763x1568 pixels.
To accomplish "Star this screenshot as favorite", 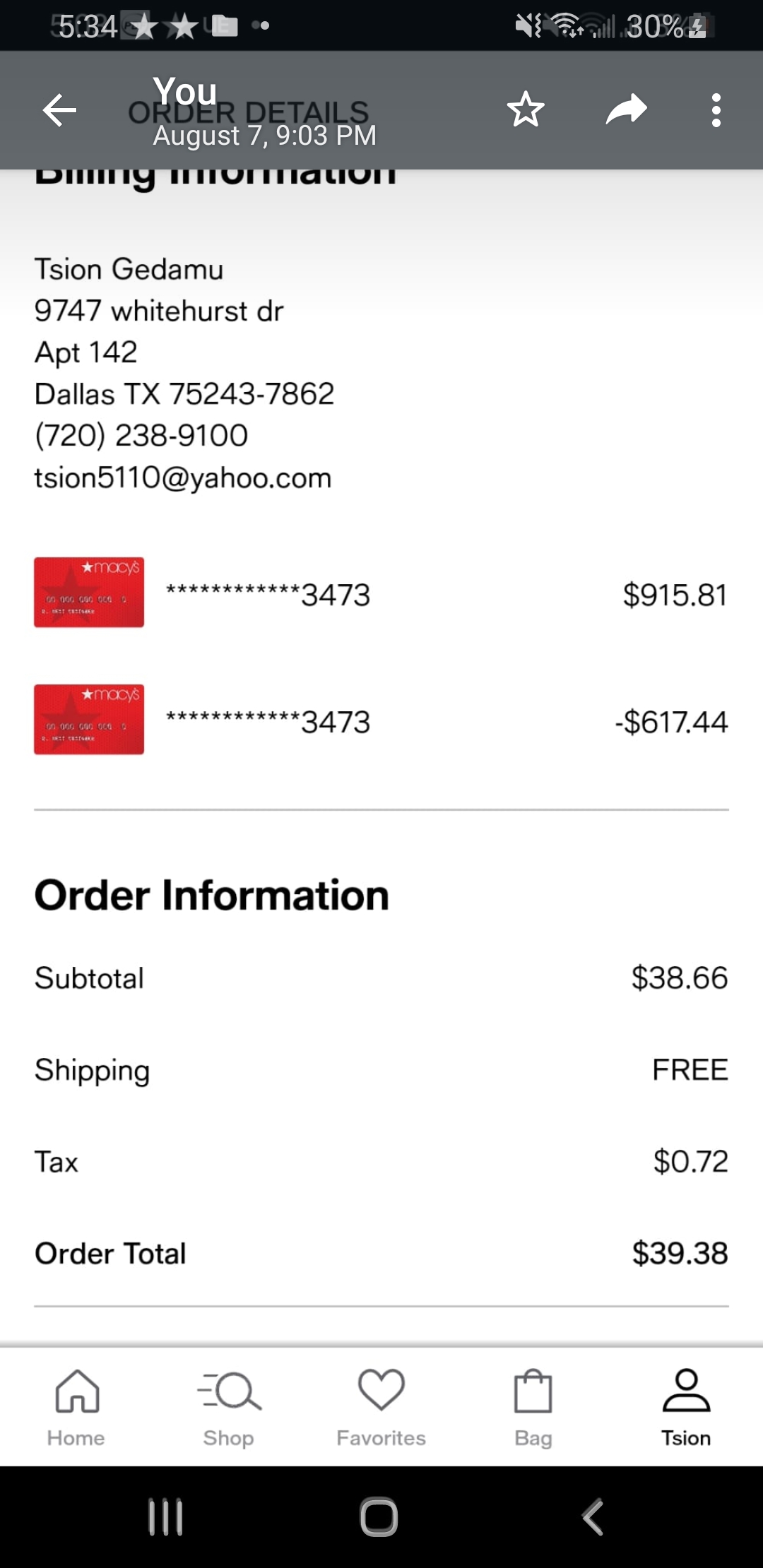I will tap(526, 110).
